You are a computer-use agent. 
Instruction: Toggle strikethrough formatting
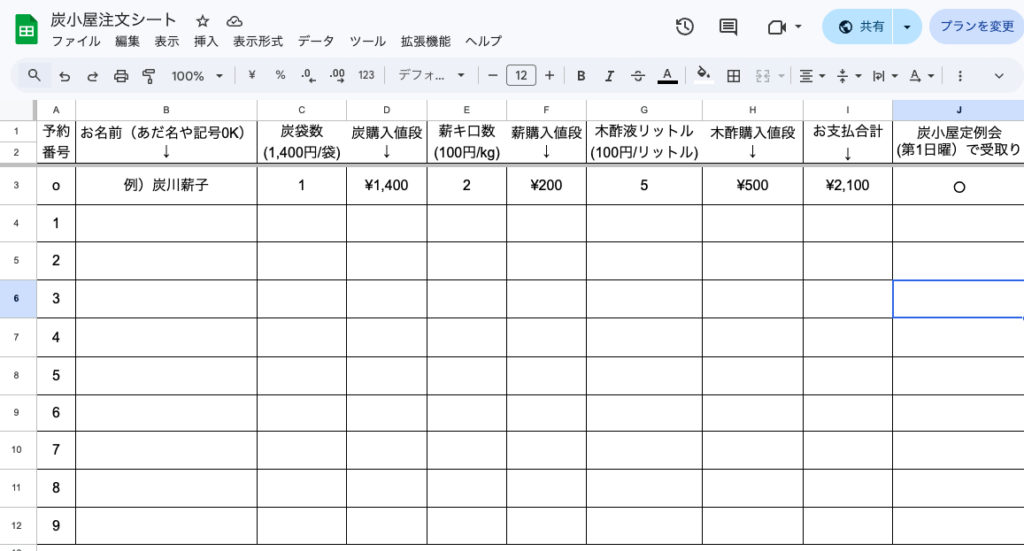637,76
